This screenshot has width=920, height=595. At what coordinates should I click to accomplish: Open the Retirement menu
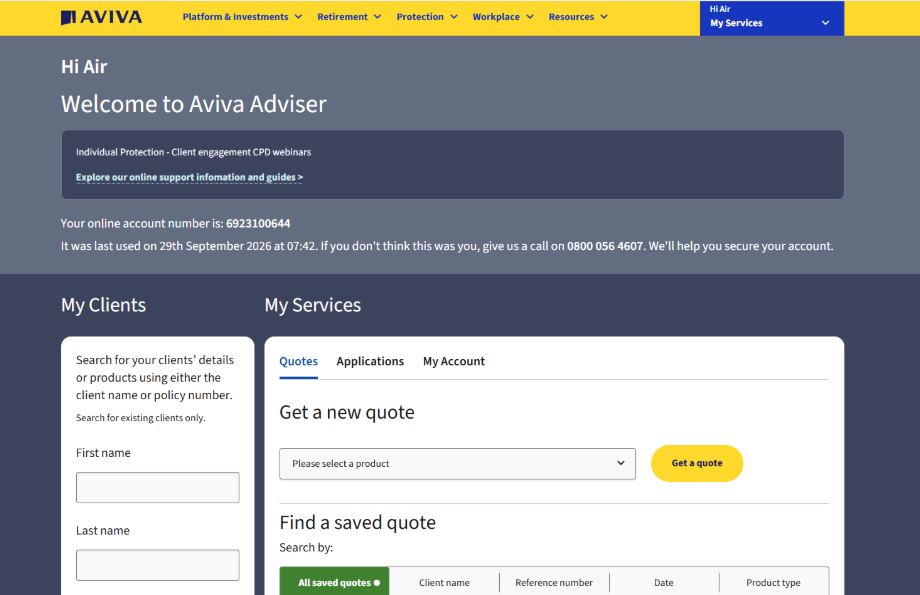click(x=349, y=17)
